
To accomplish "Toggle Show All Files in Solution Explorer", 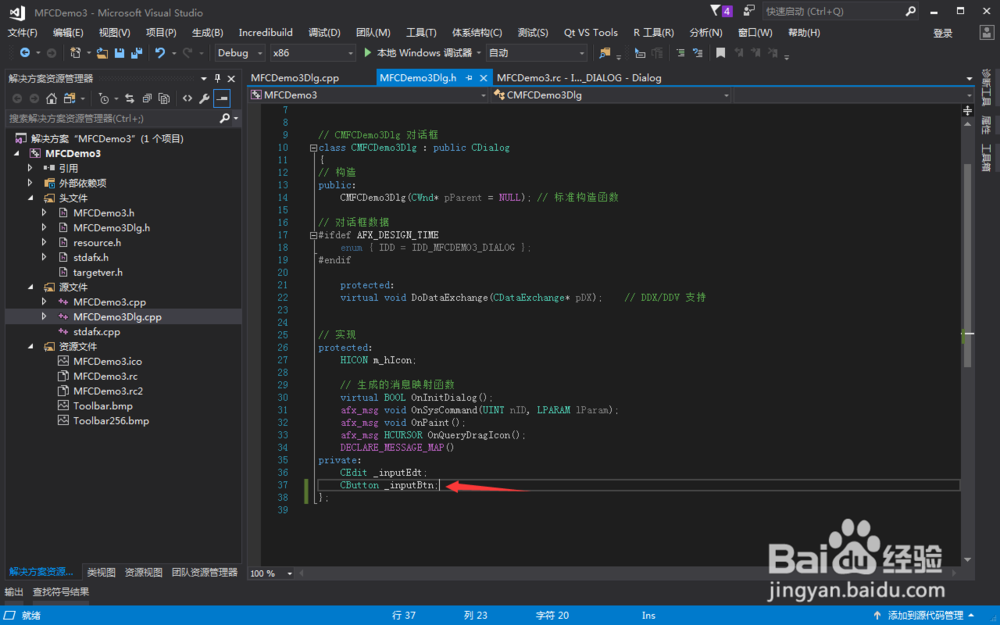I will pos(164,98).
